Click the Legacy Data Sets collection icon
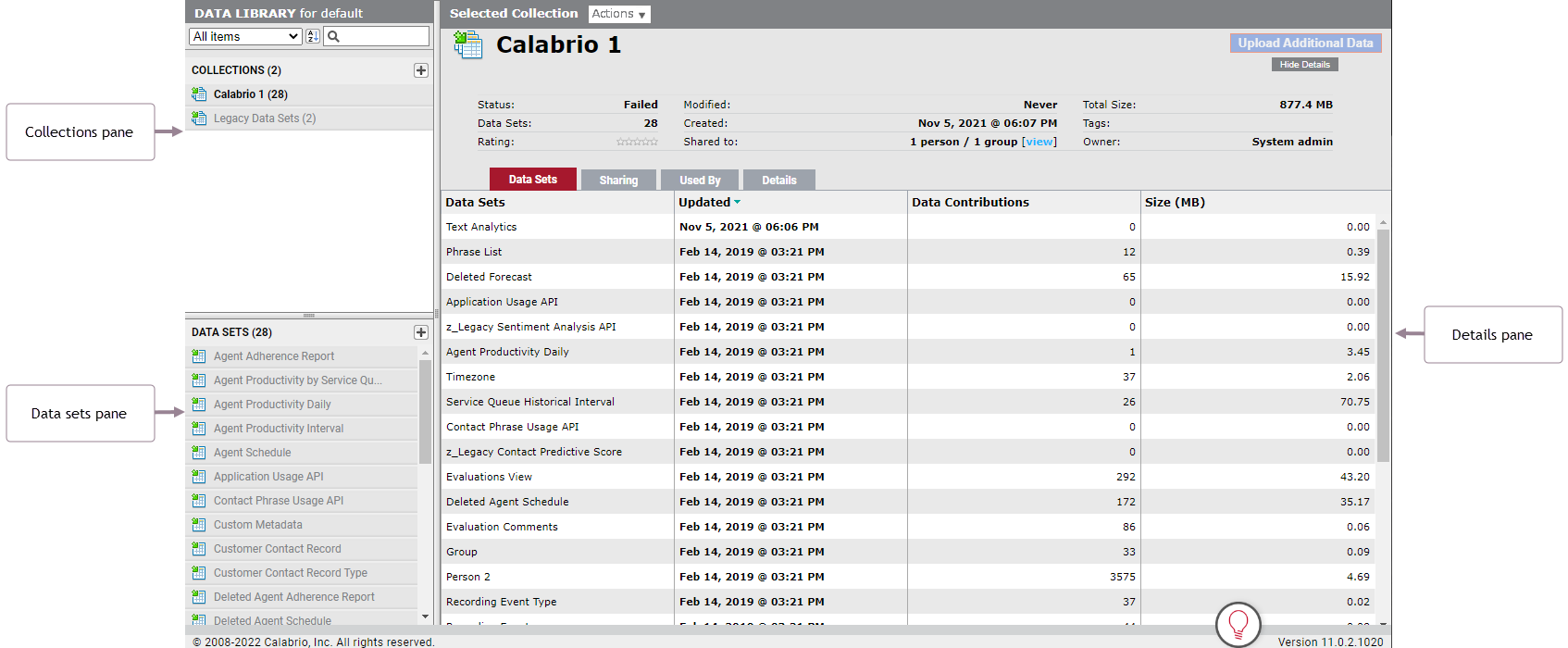 click(x=199, y=118)
